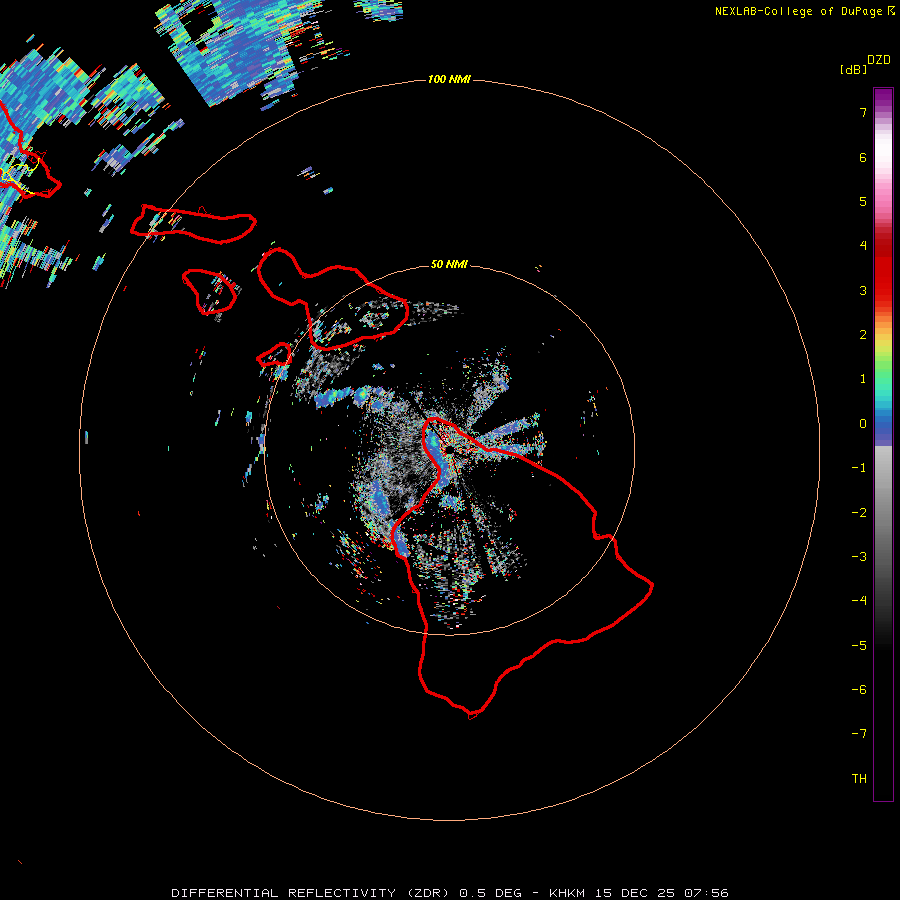900x900 pixels.
Task: Click the 0.5 DEG elevation angle text
Action: 490,893
